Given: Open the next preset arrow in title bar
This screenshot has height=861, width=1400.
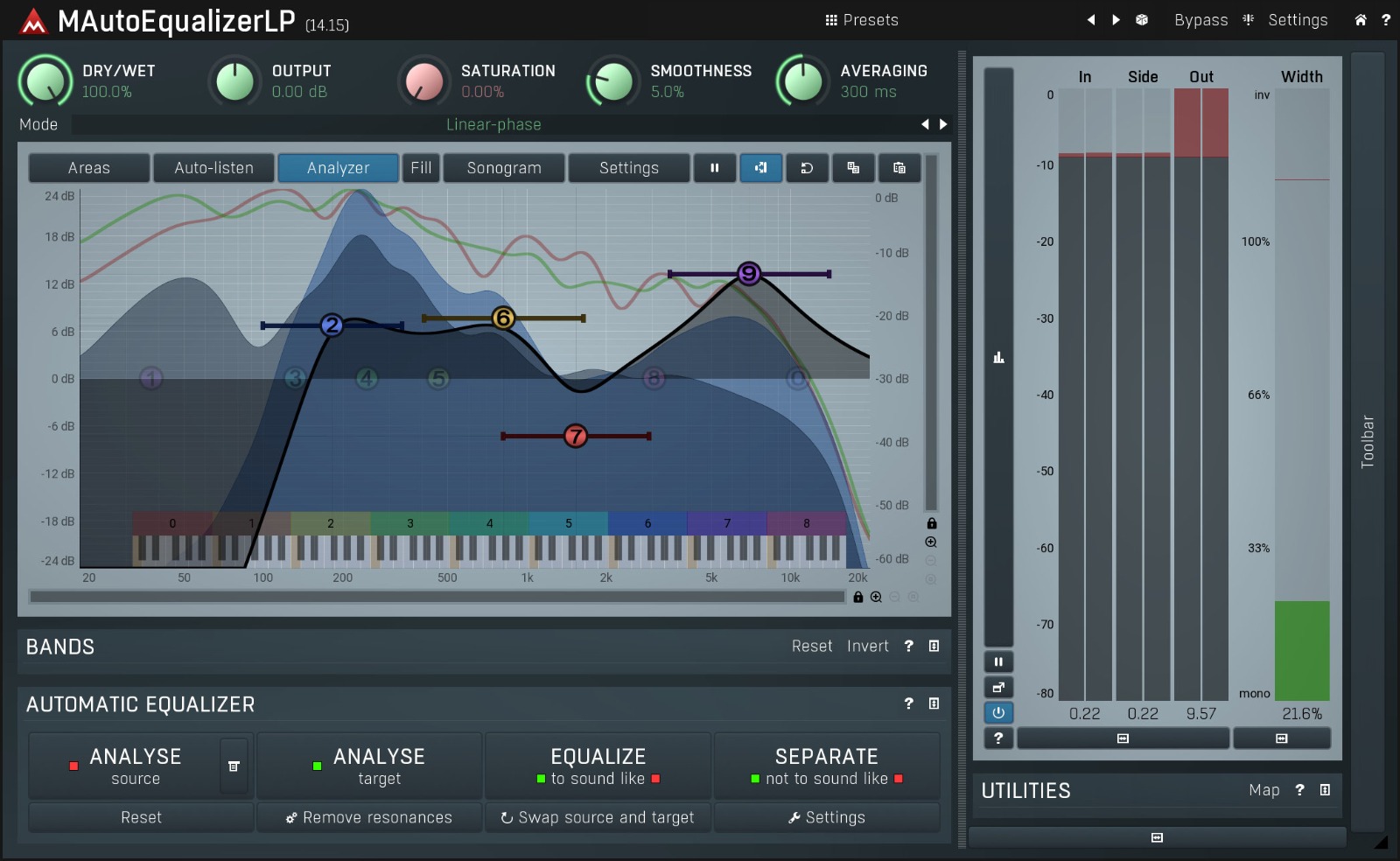Looking at the screenshot, I should pyautogui.click(x=1116, y=19).
